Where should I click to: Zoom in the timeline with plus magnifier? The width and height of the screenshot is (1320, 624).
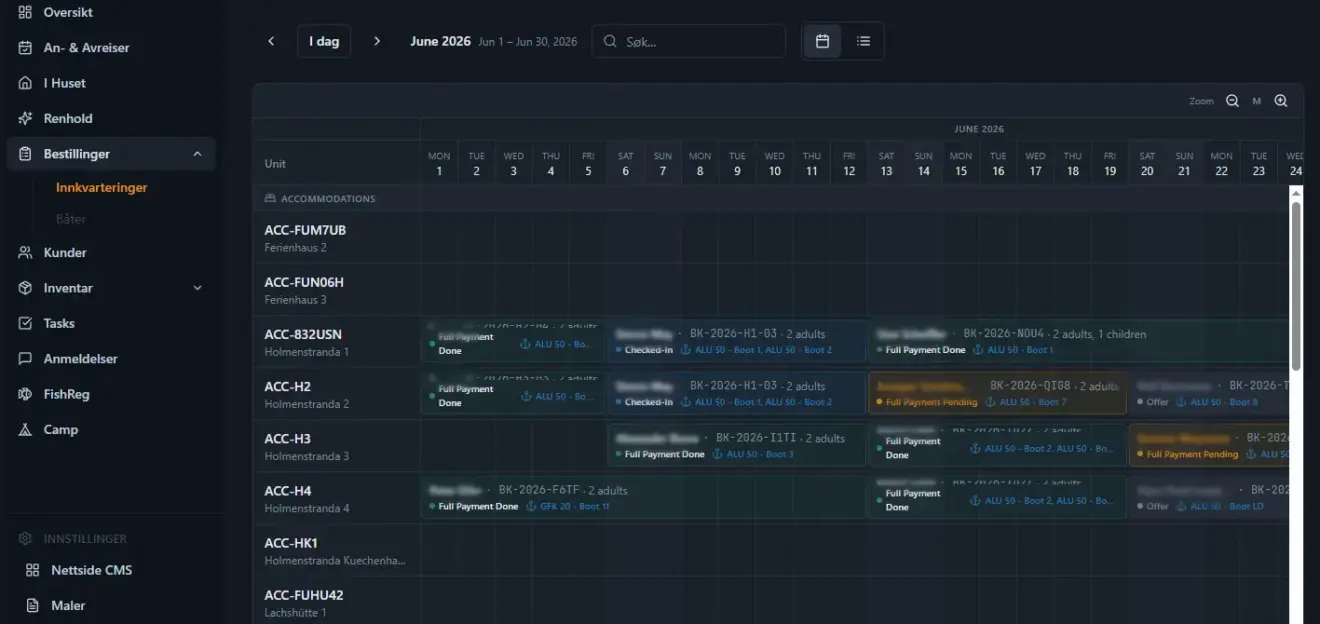pos(1281,101)
